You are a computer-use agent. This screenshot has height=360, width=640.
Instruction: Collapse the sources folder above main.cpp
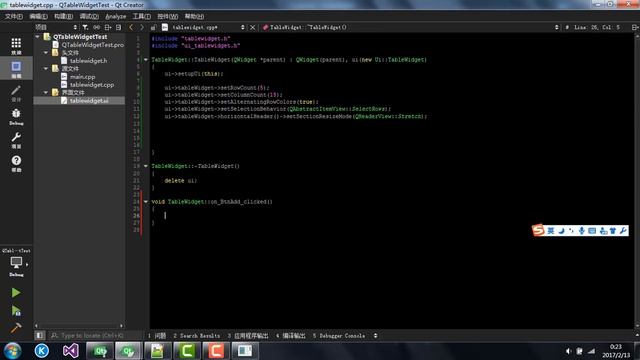[46, 69]
